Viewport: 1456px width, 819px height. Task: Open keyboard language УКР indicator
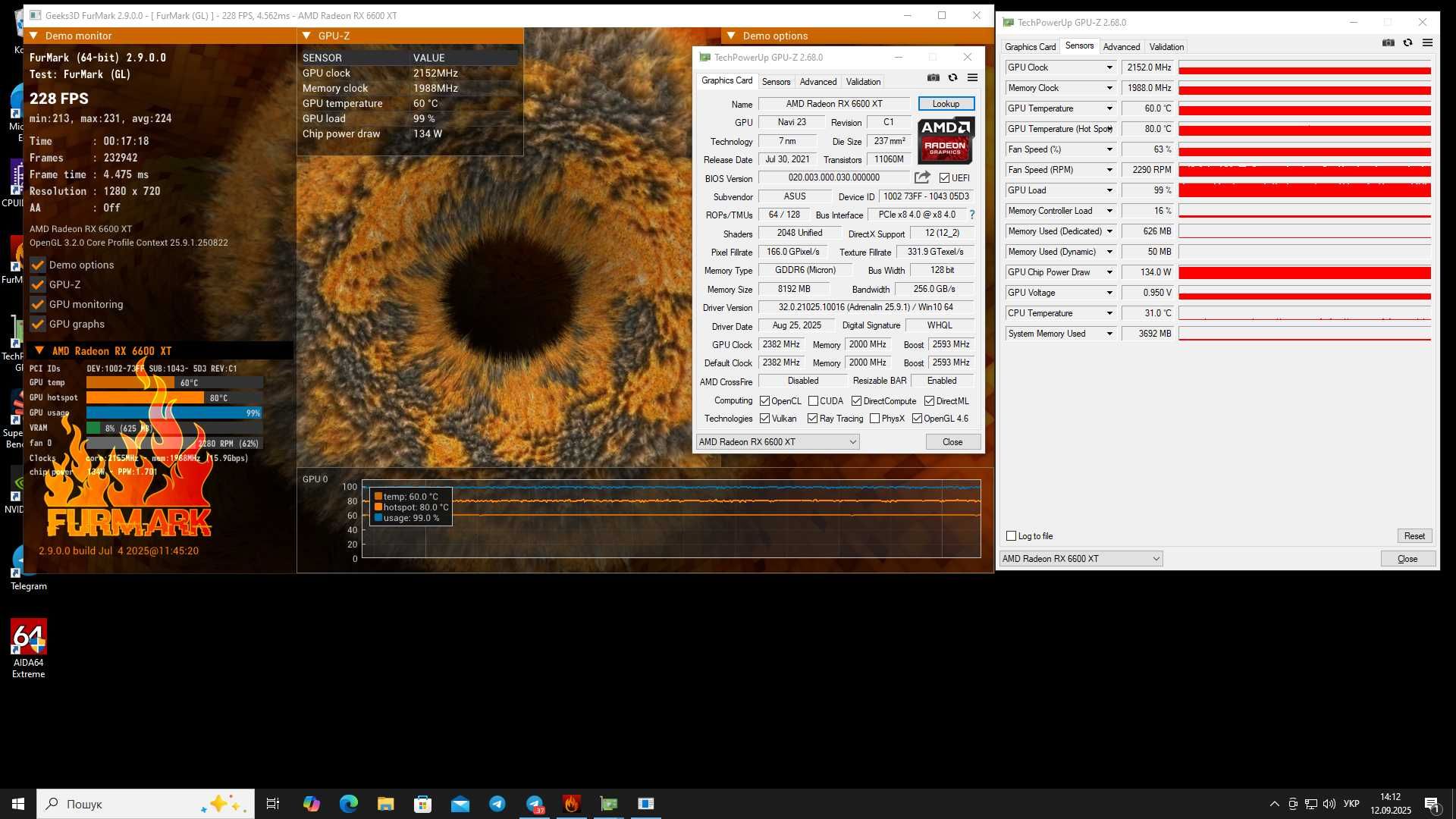click(x=1351, y=804)
